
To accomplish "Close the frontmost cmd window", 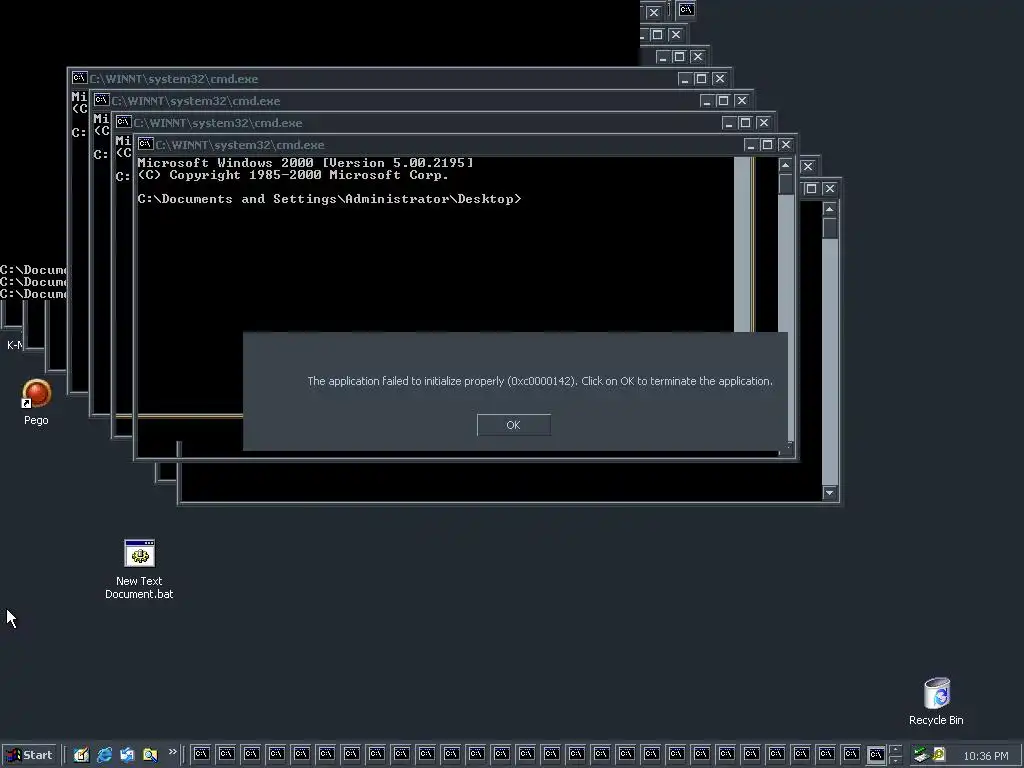I will tap(786, 145).
